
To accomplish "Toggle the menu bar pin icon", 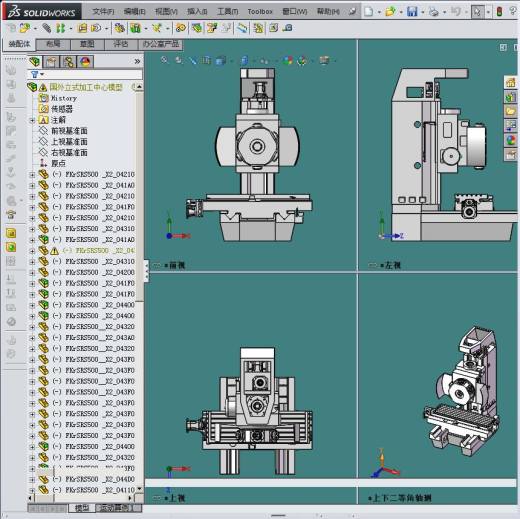I will pos(352,12).
